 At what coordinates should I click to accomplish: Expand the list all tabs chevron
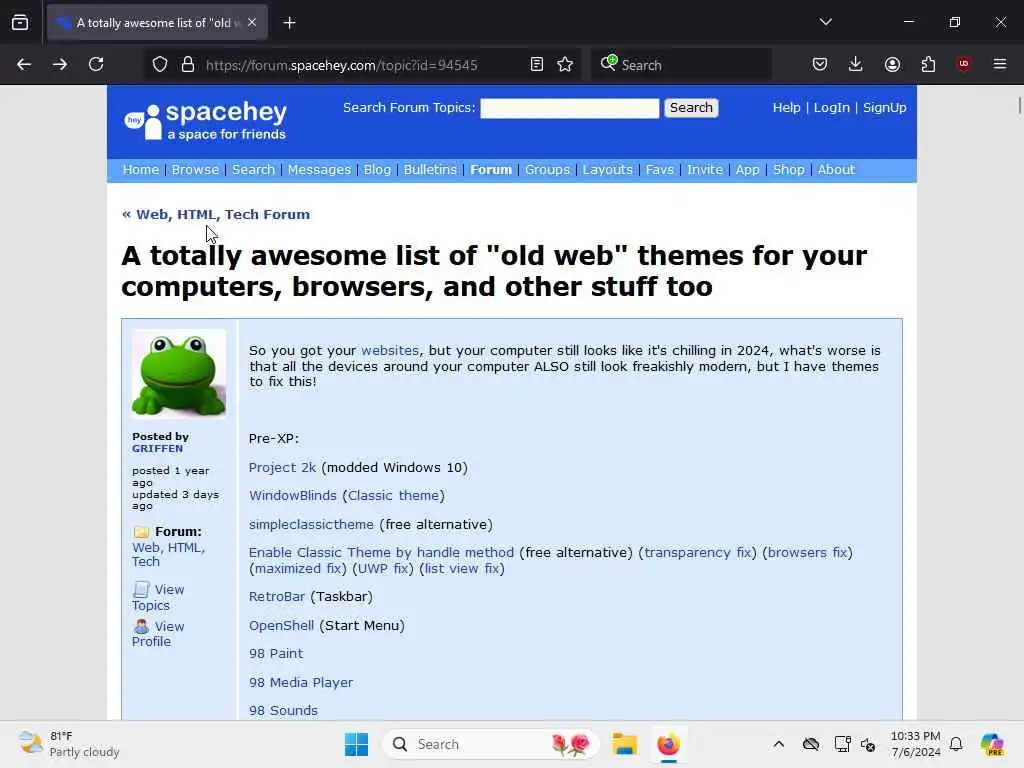tap(825, 22)
